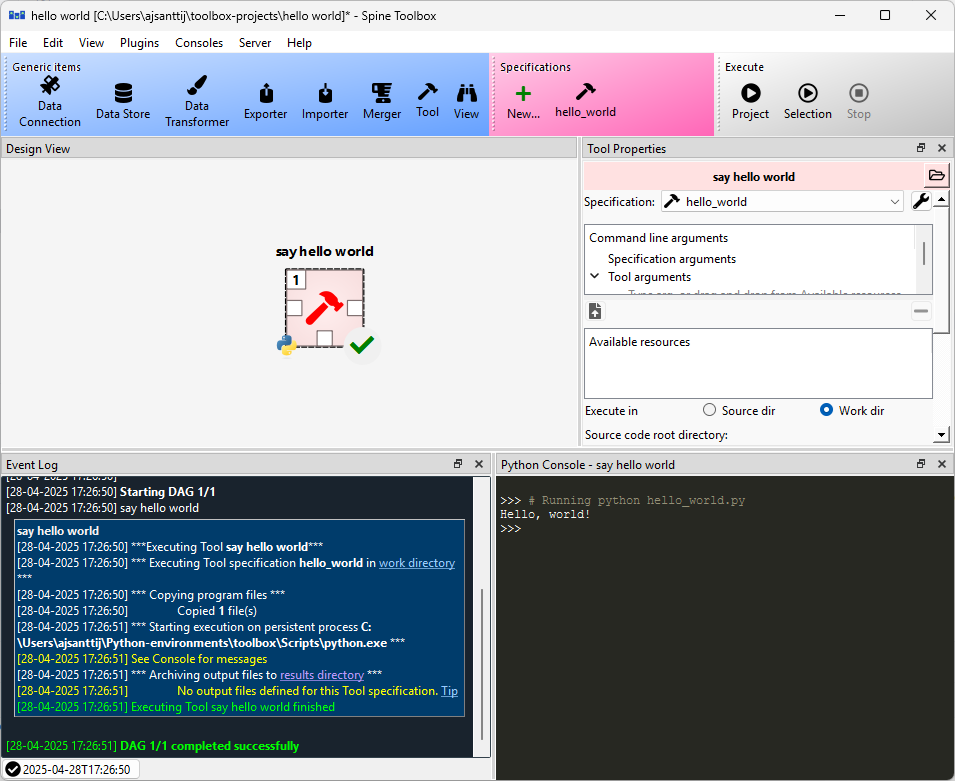
Task: Open the work directory link
Action: pyautogui.click(x=417, y=563)
